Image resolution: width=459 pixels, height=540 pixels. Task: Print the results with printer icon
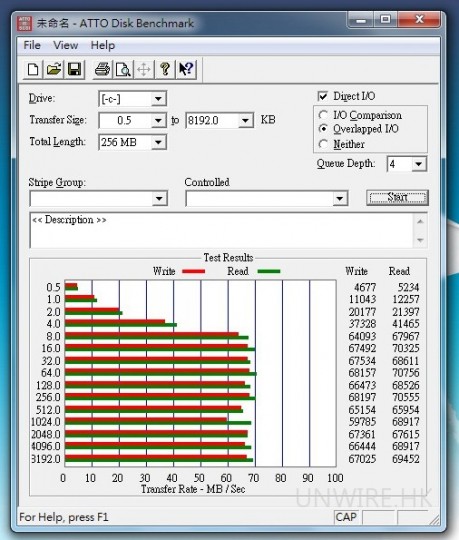[x=103, y=70]
